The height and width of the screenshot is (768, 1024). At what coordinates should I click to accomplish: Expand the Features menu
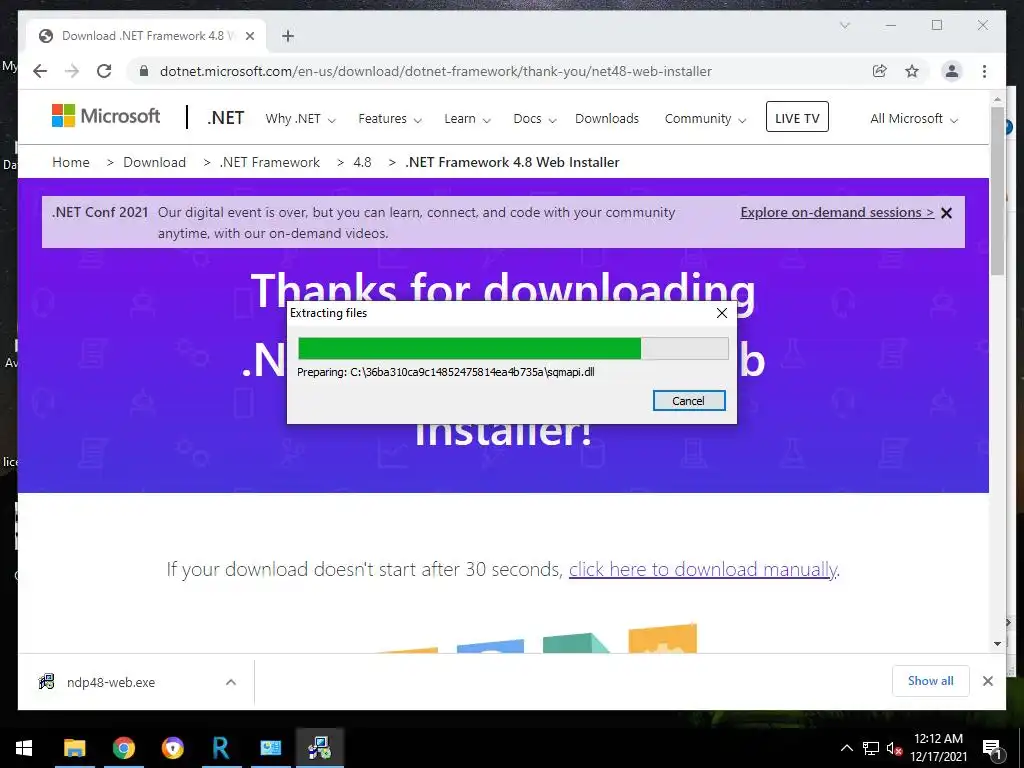(x=390, y=119)
